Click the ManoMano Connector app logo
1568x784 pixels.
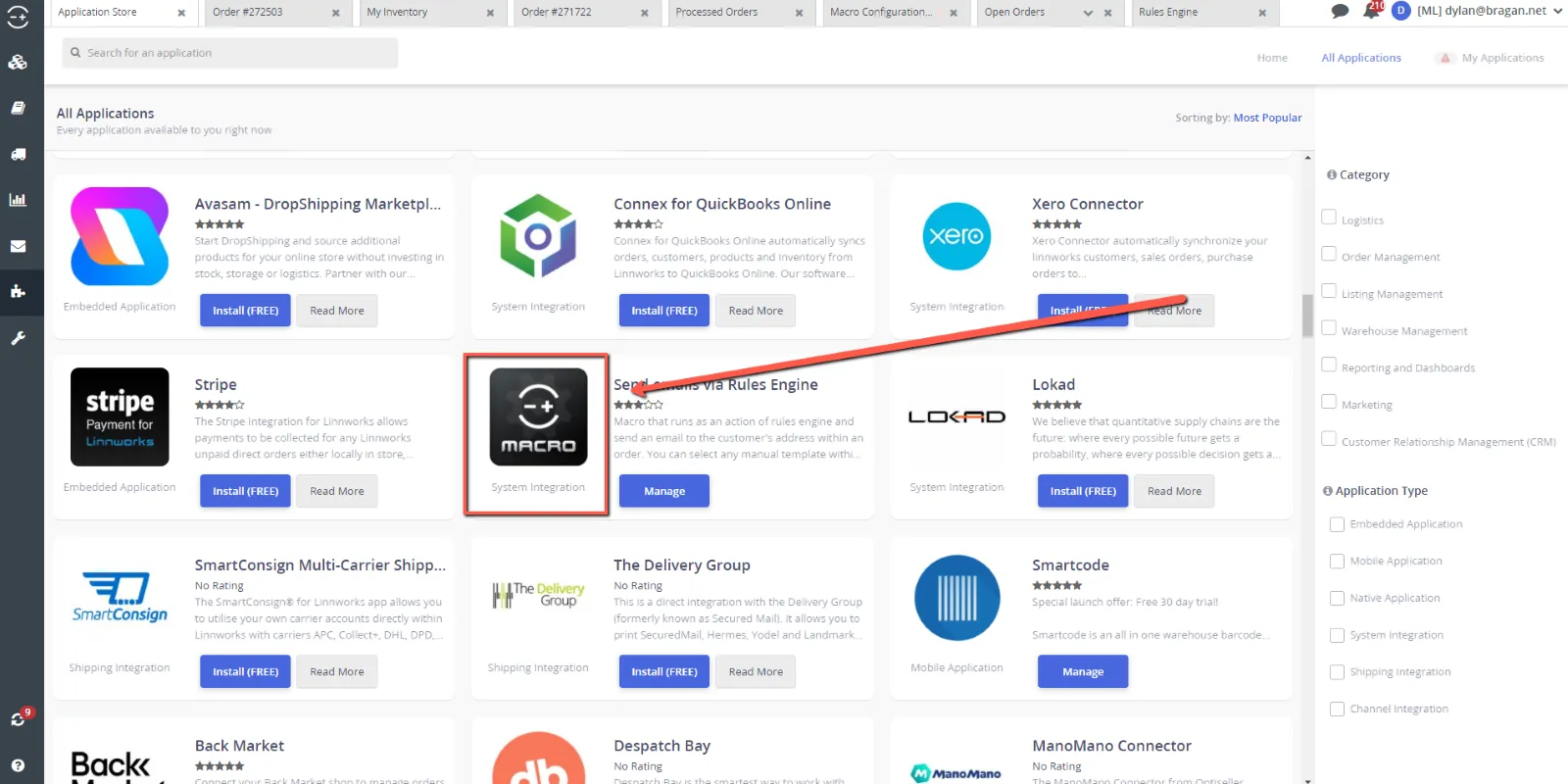pos(956,773)
